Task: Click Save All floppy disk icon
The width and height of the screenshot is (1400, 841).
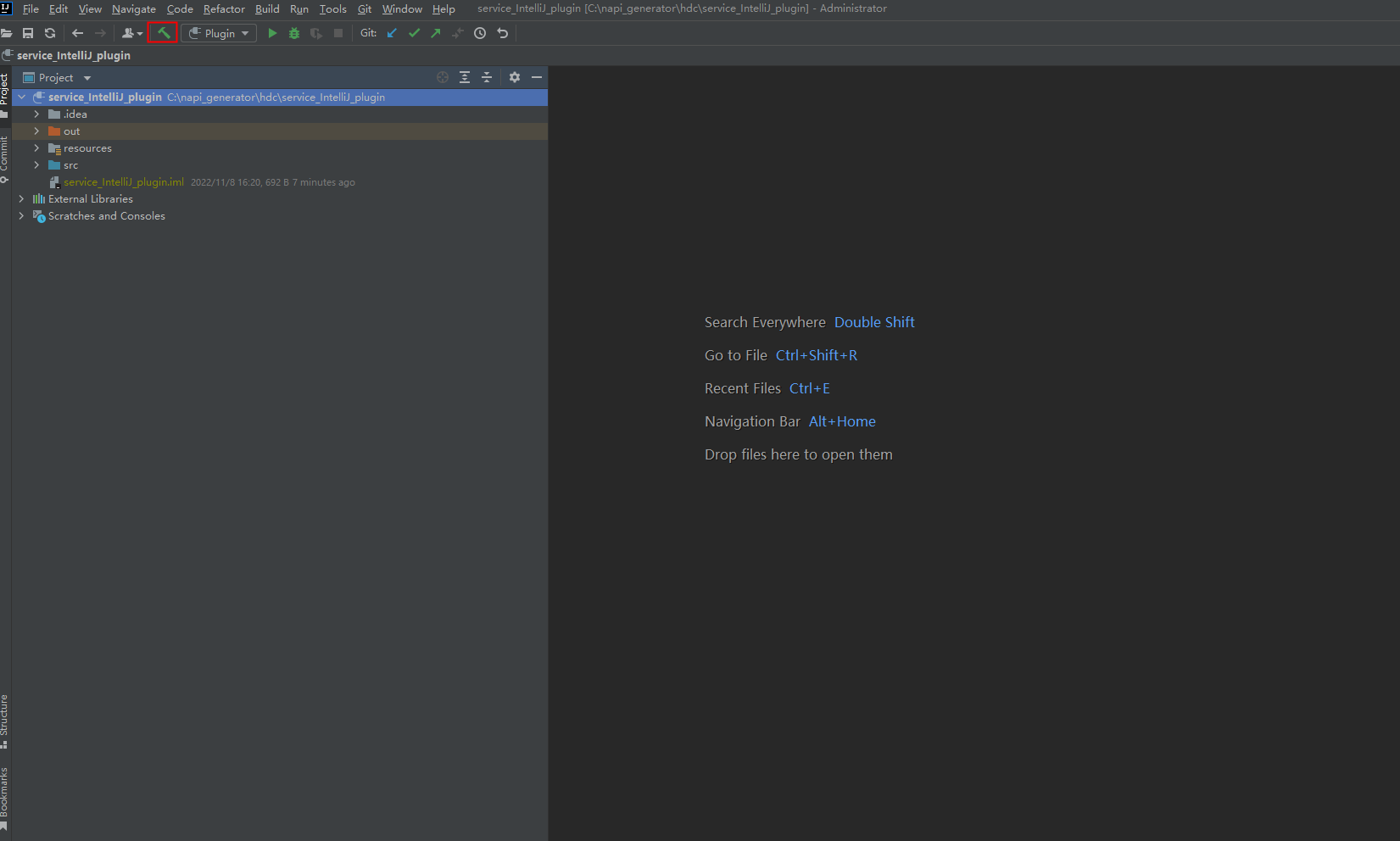Action: pos(28,33)
